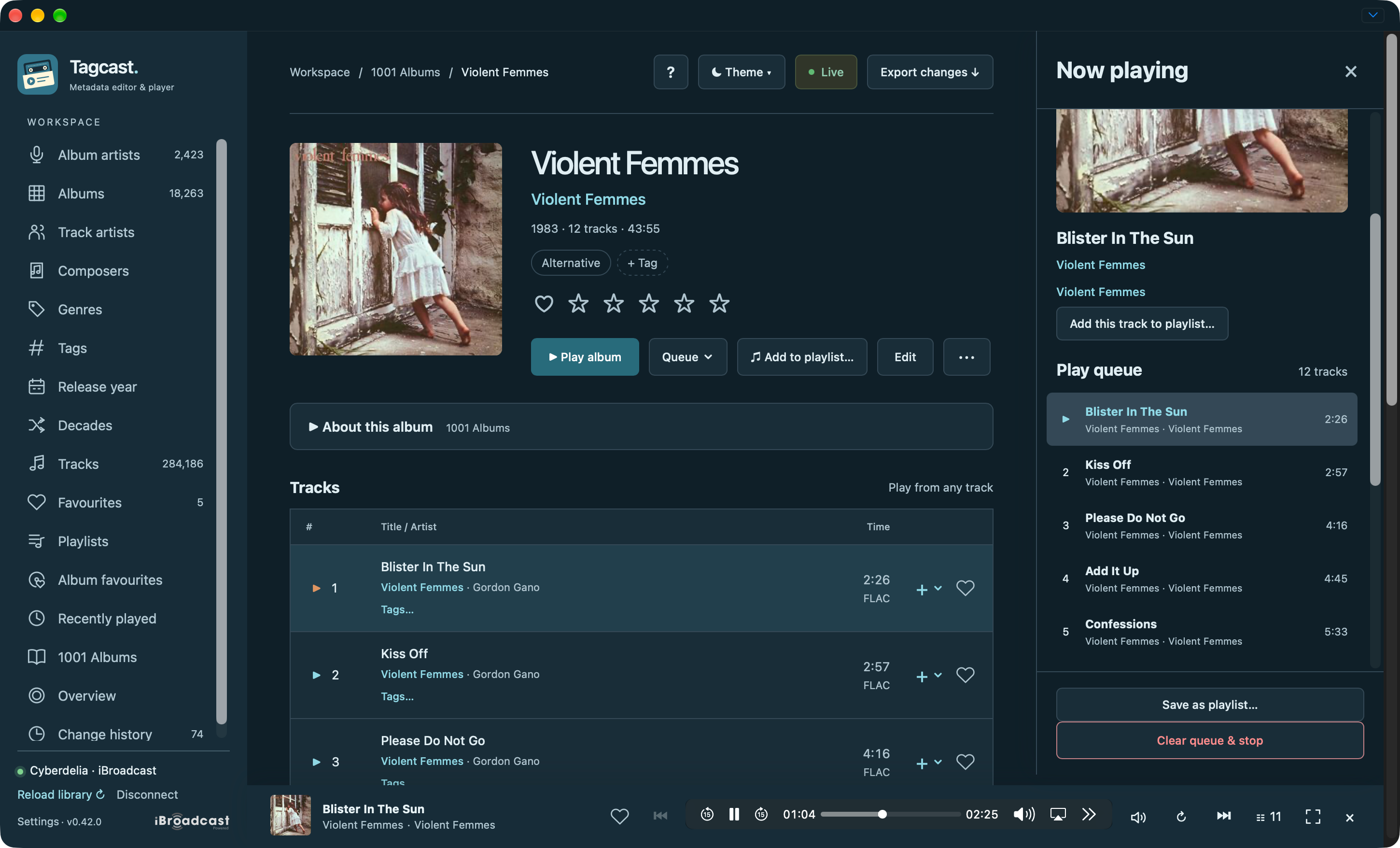This screenshot has height=848, width=1400.
Task: Open the more options ellipsis button
Action: (x=966, y=357)
